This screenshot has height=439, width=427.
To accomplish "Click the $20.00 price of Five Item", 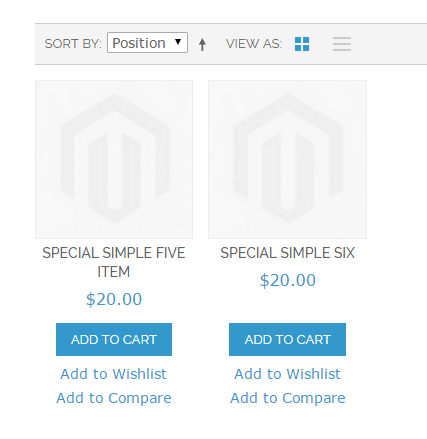I will tap(114, 299).
